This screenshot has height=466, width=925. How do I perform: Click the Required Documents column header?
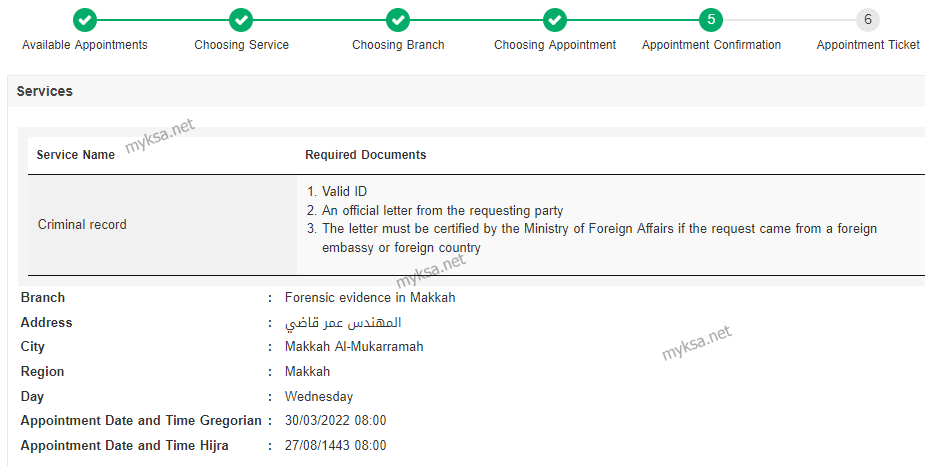pos(365,155)
